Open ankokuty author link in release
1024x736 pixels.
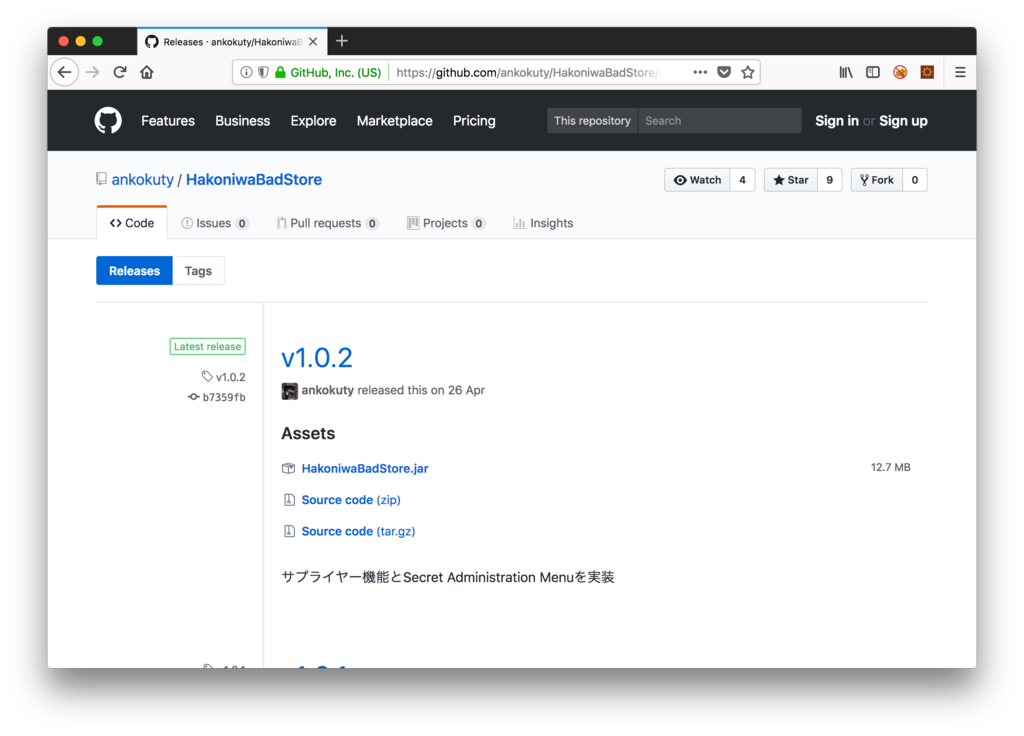pyautogui.click(x=328, y=391)
